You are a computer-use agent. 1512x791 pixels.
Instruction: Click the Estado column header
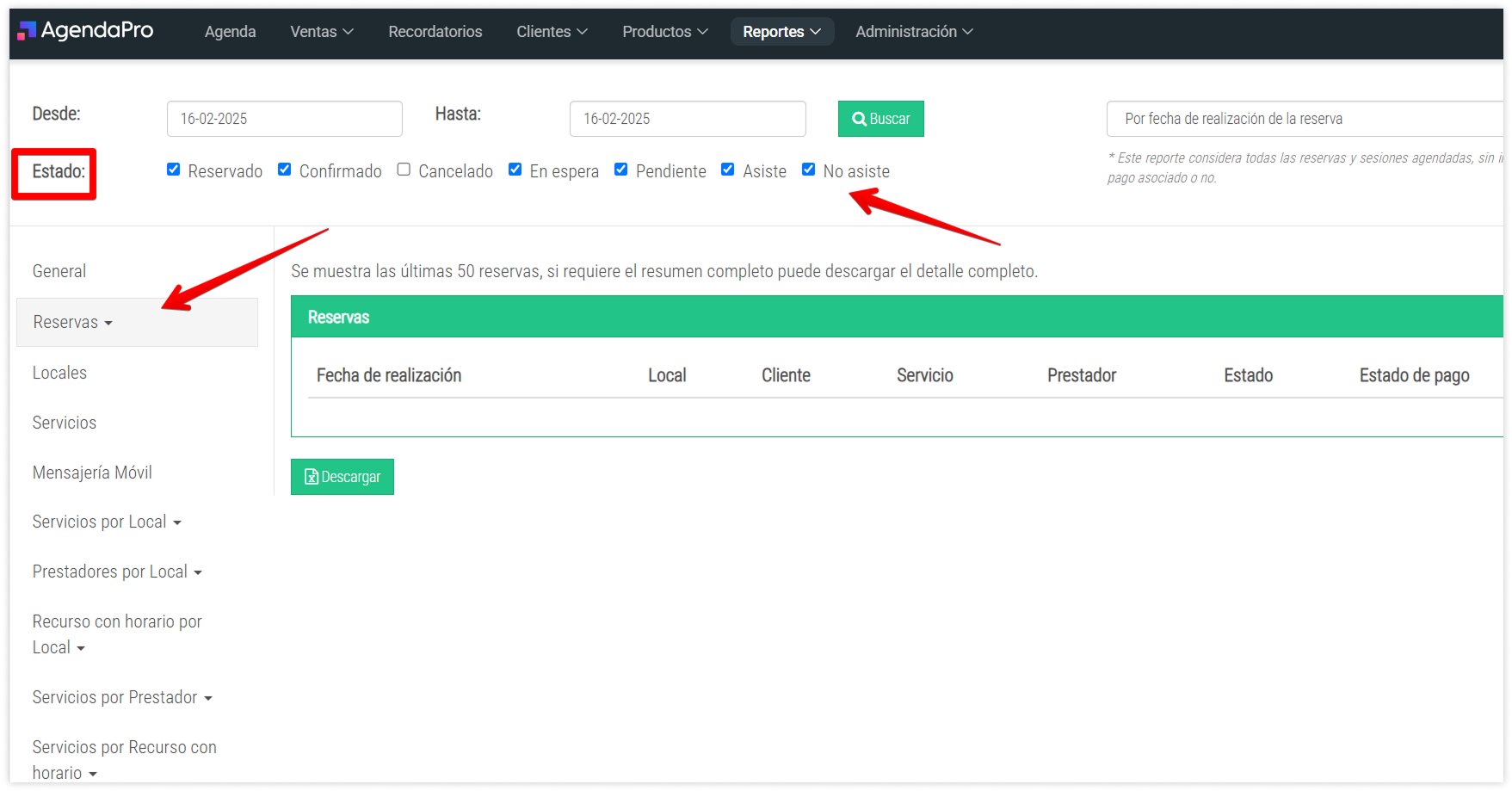[1249, 375]
